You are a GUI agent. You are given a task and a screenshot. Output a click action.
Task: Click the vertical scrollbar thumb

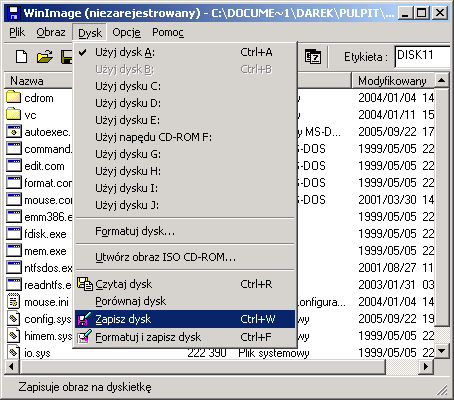442,207
